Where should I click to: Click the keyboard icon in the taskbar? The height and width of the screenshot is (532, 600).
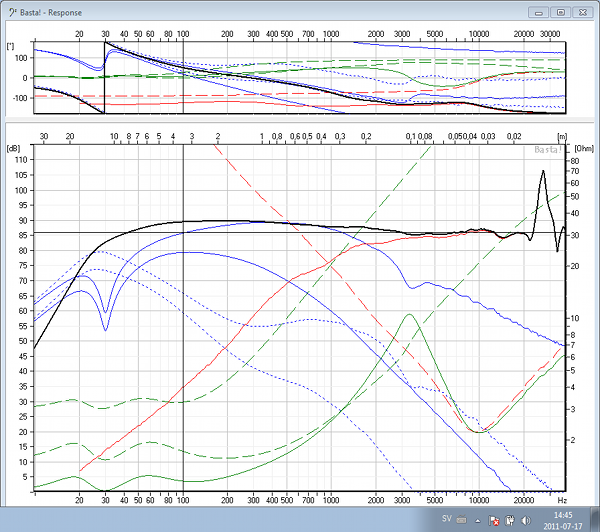463,521
